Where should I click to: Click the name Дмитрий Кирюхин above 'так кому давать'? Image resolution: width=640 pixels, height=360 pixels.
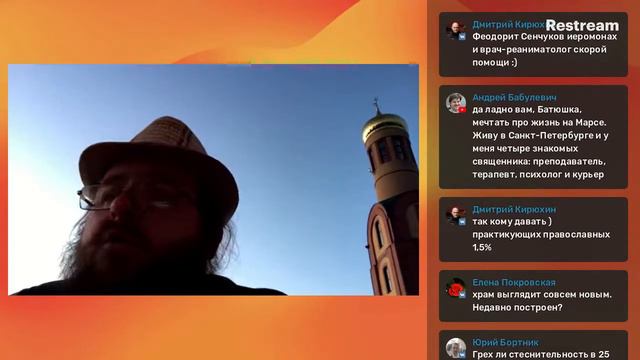[514, 209]
